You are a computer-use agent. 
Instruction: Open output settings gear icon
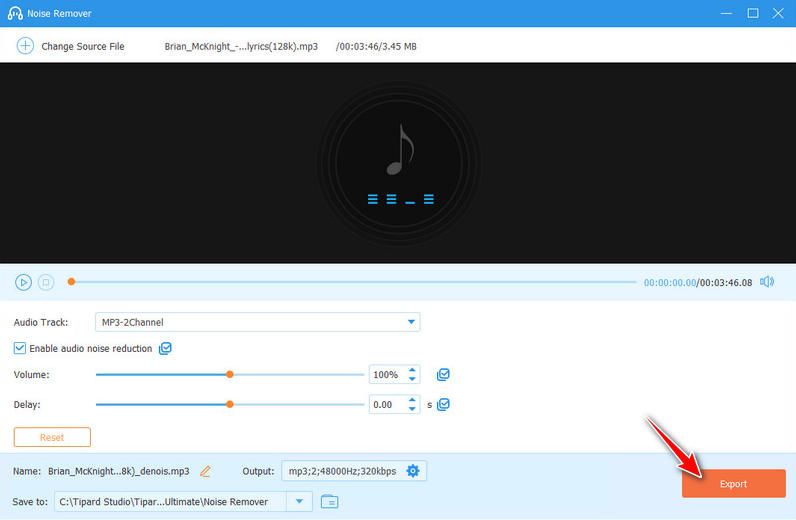[413, 471]
